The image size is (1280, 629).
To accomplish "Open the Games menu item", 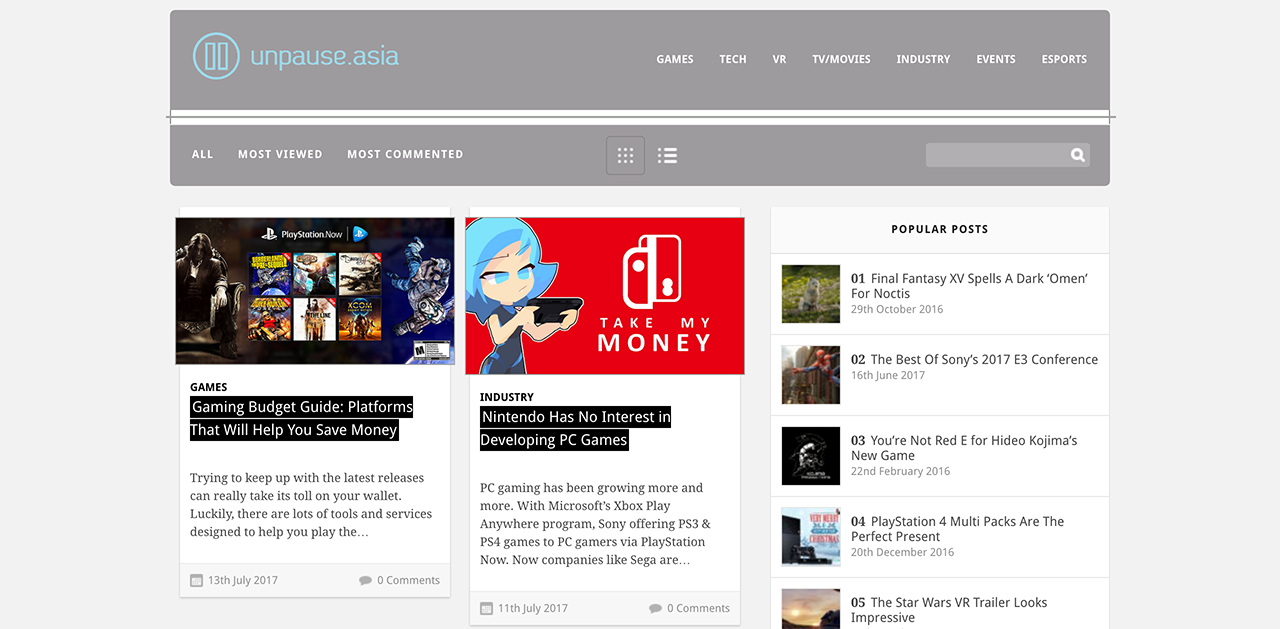I will 674,59.
